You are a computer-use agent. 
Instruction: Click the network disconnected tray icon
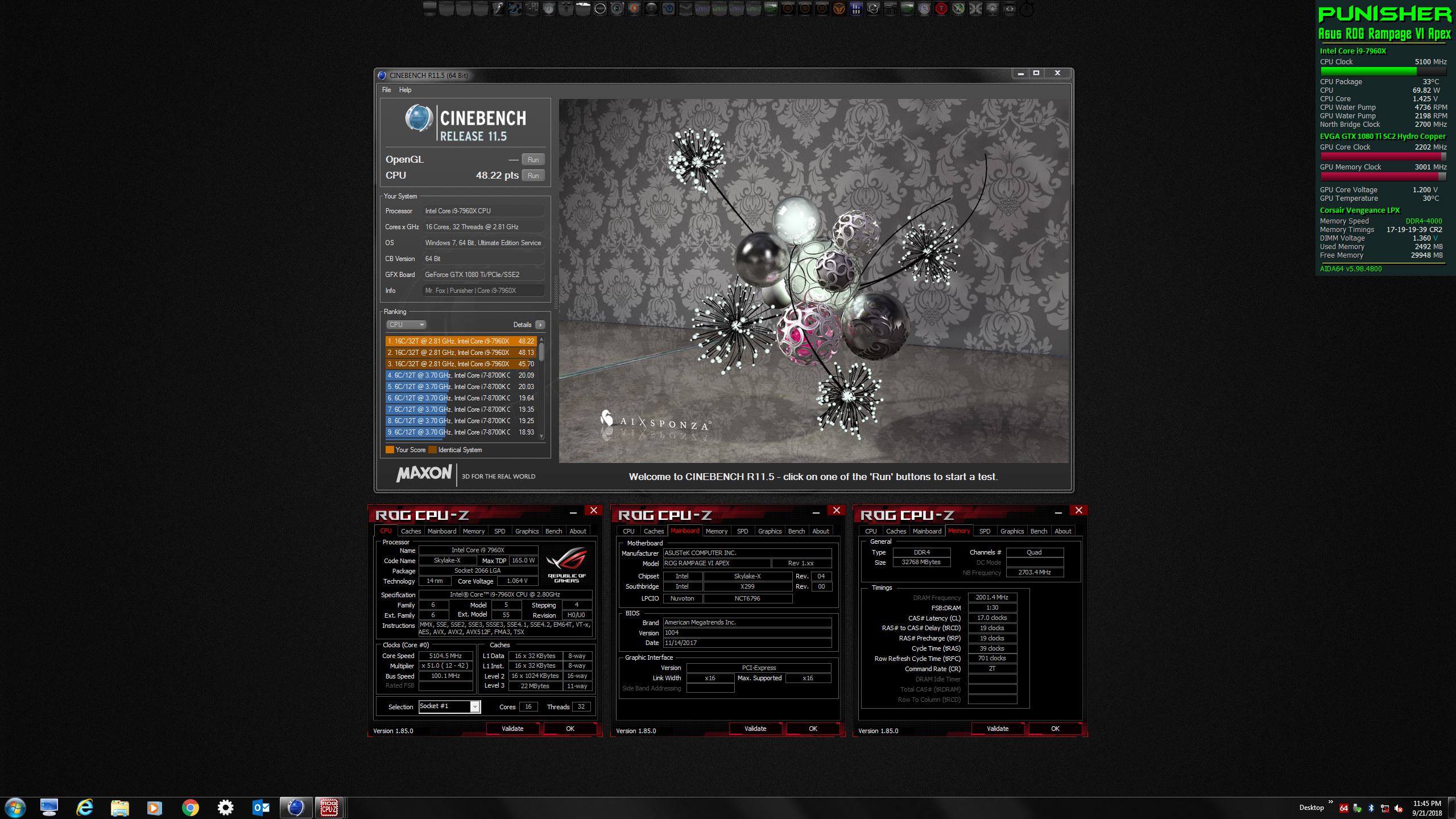pyautogui.click(x=1385, y=808)
